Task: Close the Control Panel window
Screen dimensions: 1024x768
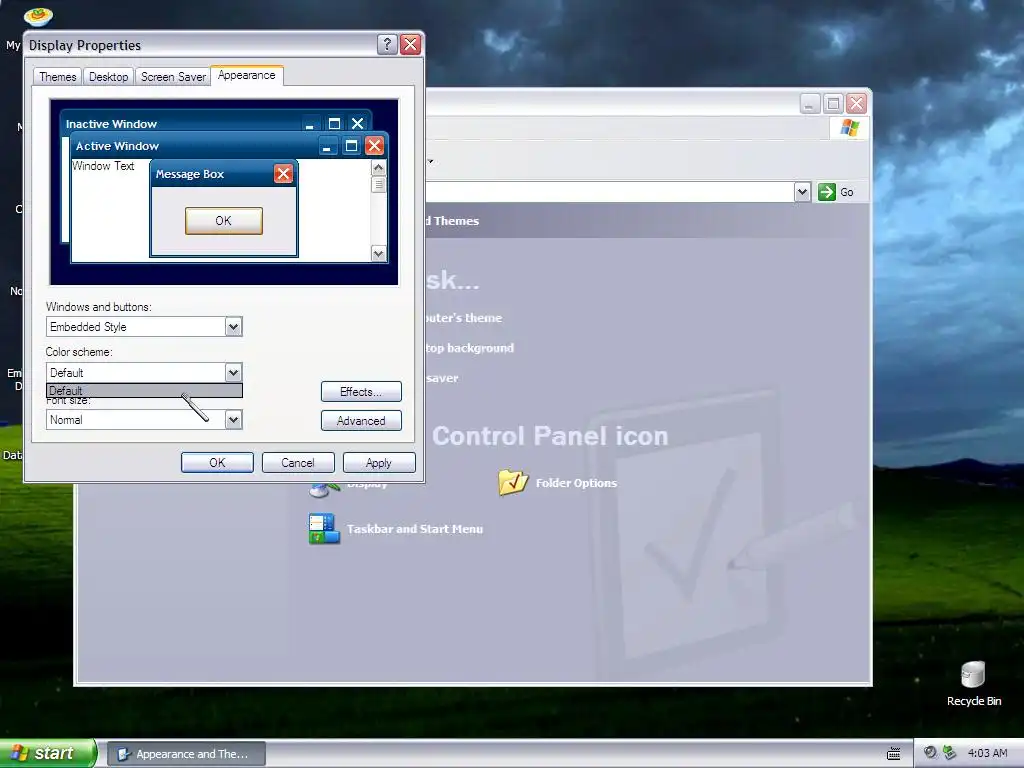Action: click(x=856, y=104)
